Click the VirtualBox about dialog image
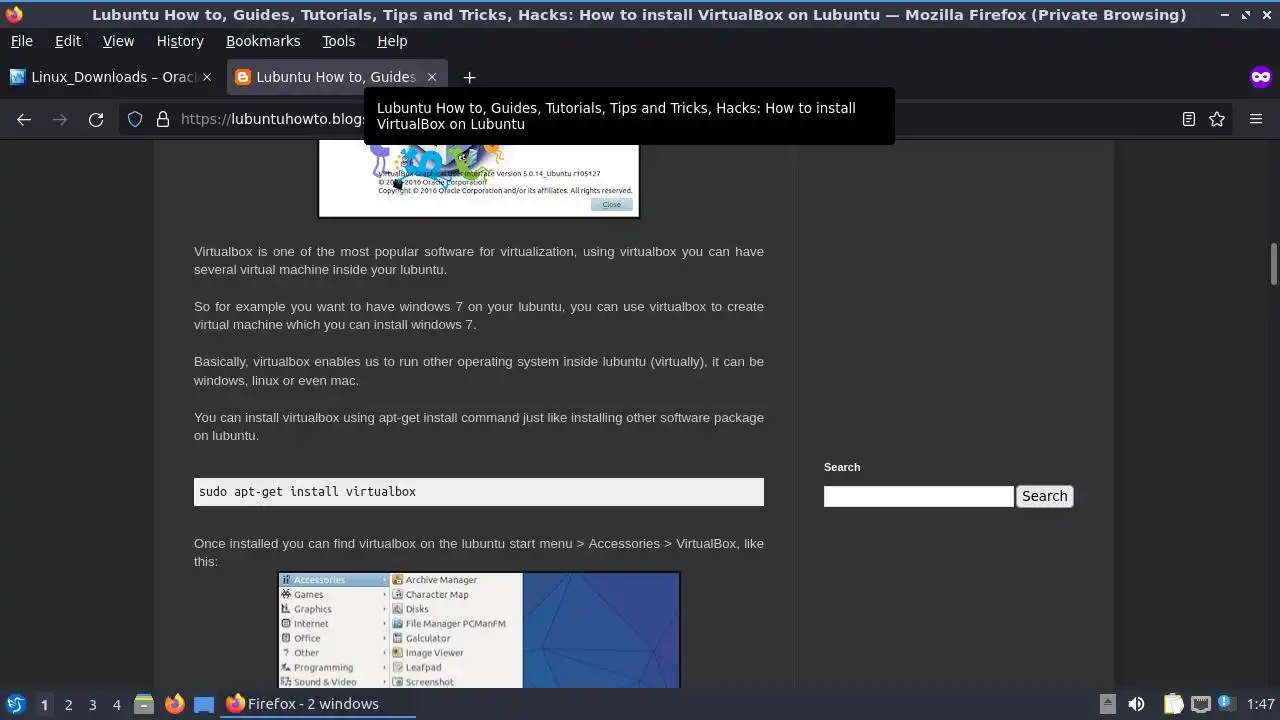This screenshot has height=720, width=1280. (x=478, y=179)
